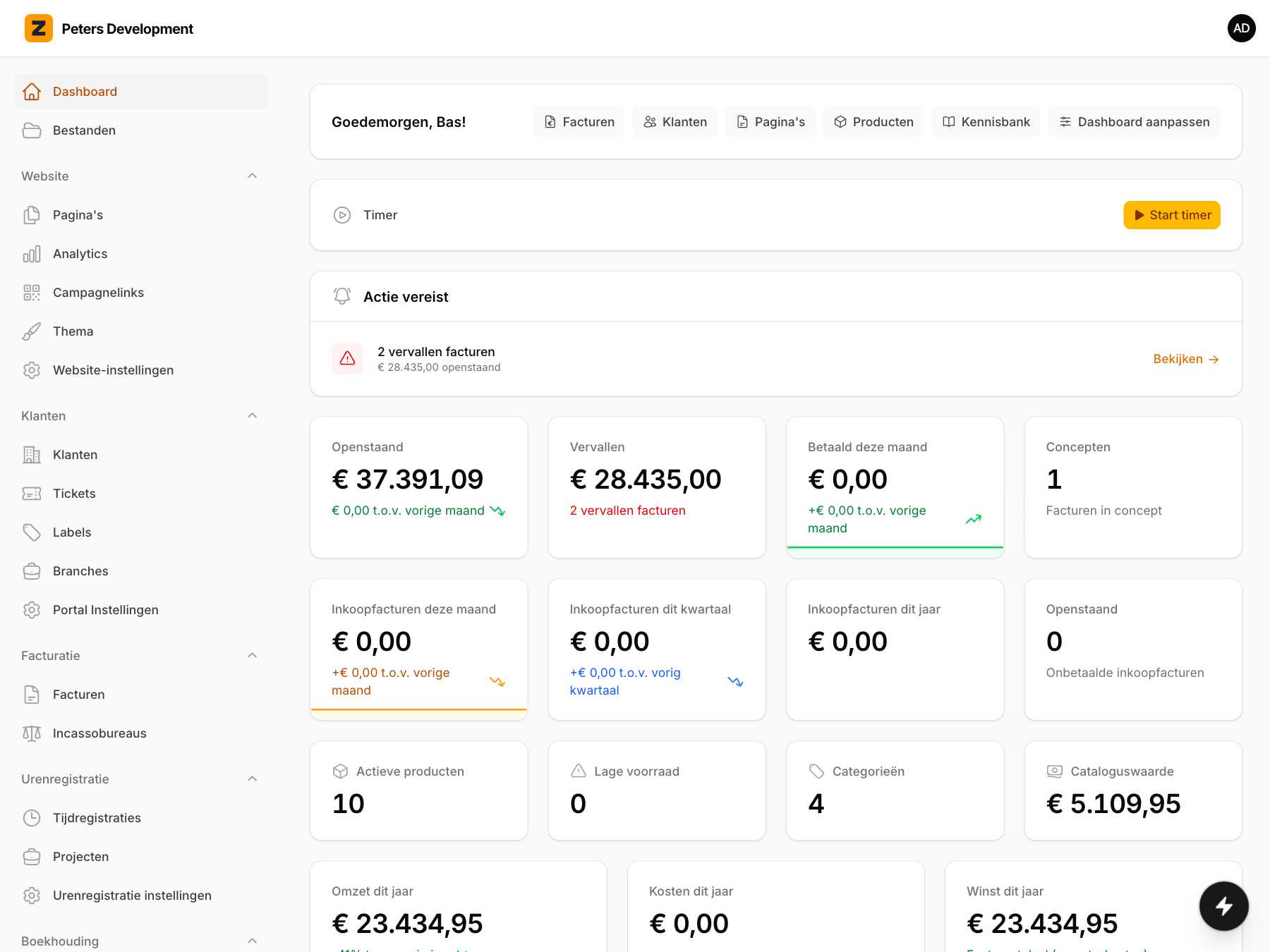This screenshot has height=952, width=1270.
Task: Go to Analytics in the sidebar
Action: click(x=141, y=254)
